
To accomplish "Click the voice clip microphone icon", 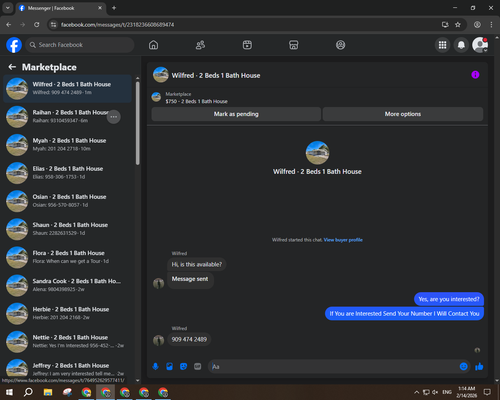I will pyautogui.click(x=155, y=367).
